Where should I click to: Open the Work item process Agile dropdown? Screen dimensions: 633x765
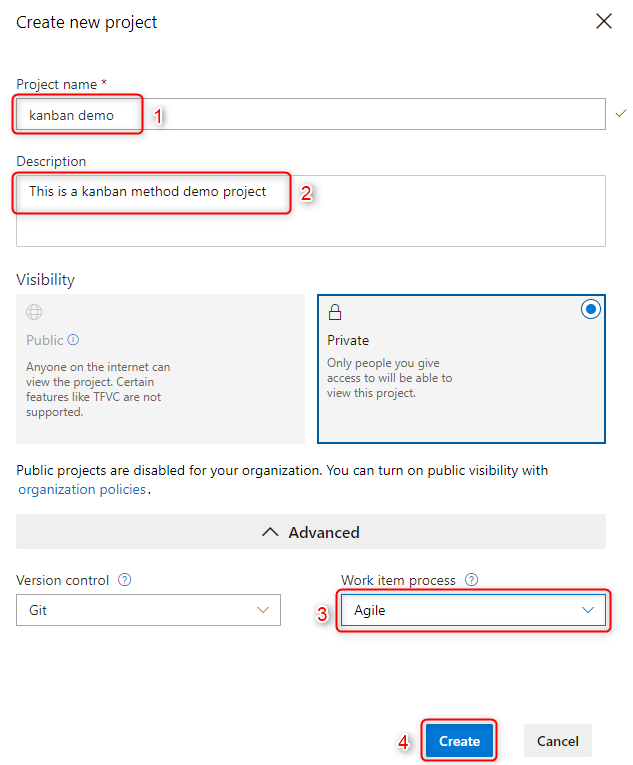coord(473,610)
